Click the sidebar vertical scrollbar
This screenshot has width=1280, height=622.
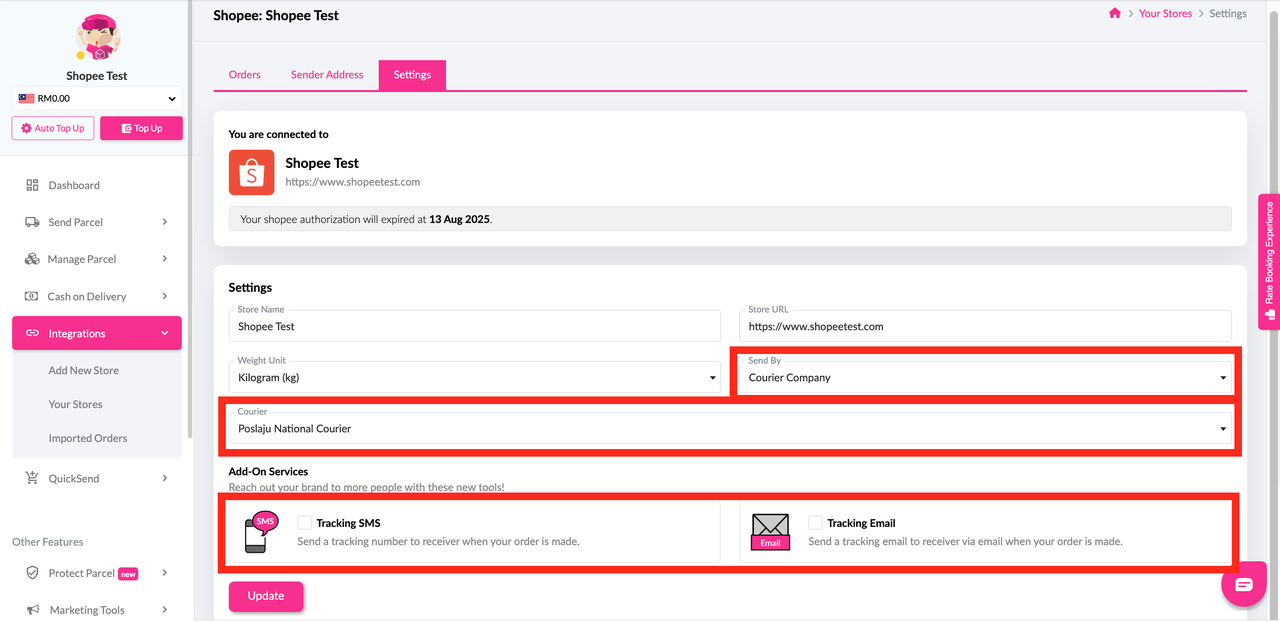coord(190,220)
